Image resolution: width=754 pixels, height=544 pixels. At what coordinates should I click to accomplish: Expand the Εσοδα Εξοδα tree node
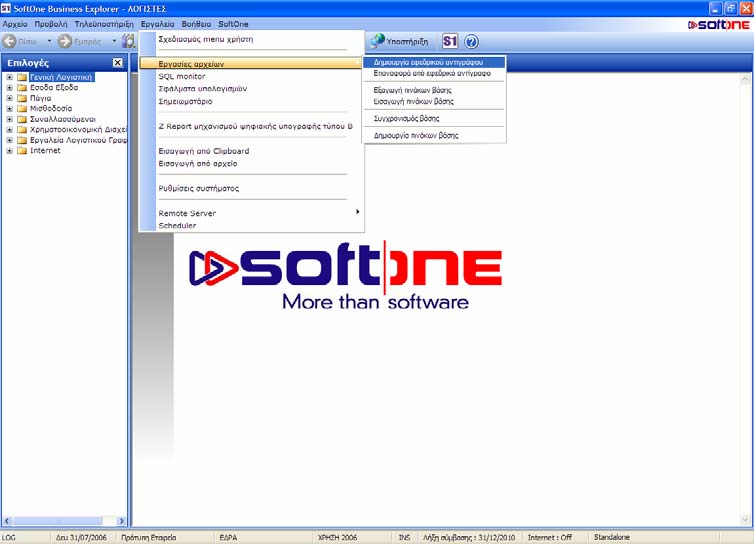tap(9, 88)
